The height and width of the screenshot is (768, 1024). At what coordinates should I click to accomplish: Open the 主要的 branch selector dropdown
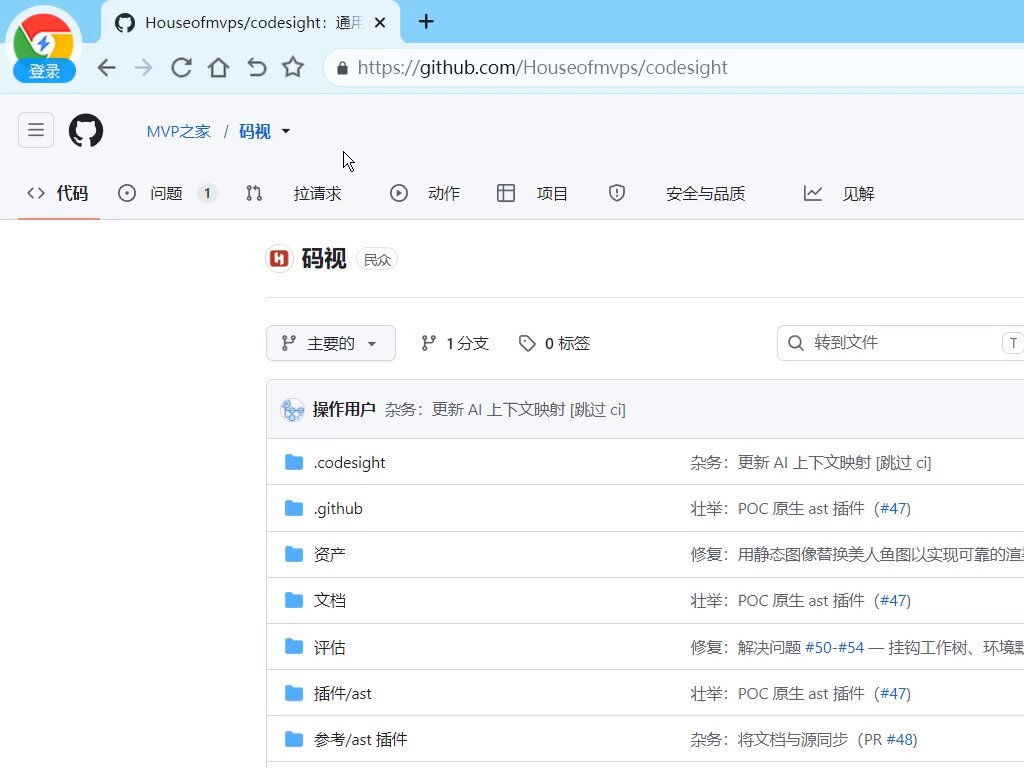[x=330, y=343]
